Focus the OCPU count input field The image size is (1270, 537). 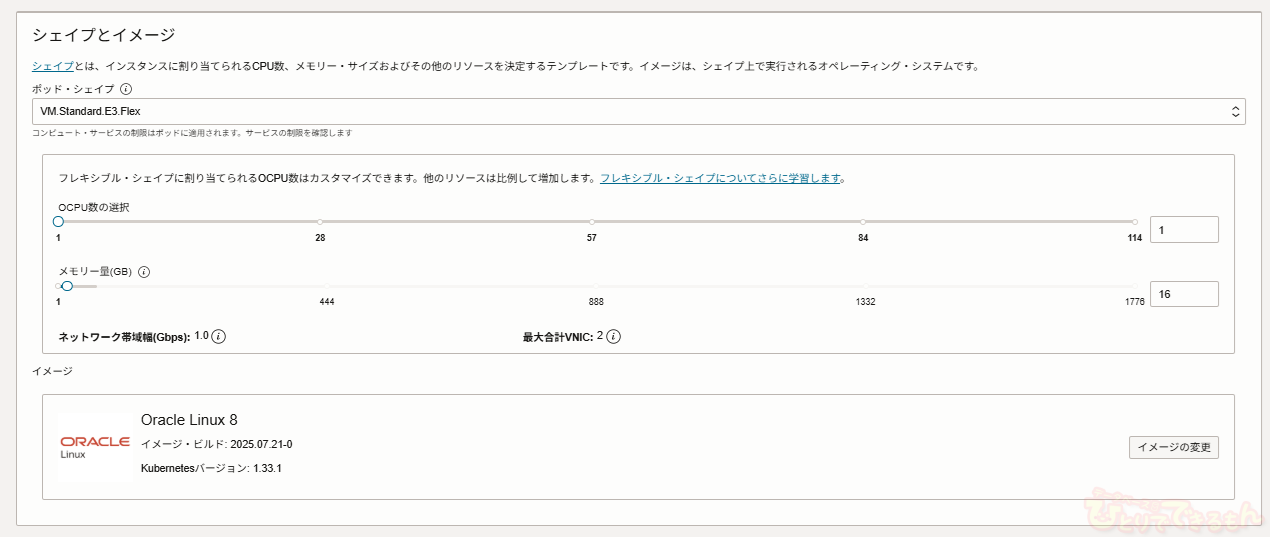[1184, 230]
